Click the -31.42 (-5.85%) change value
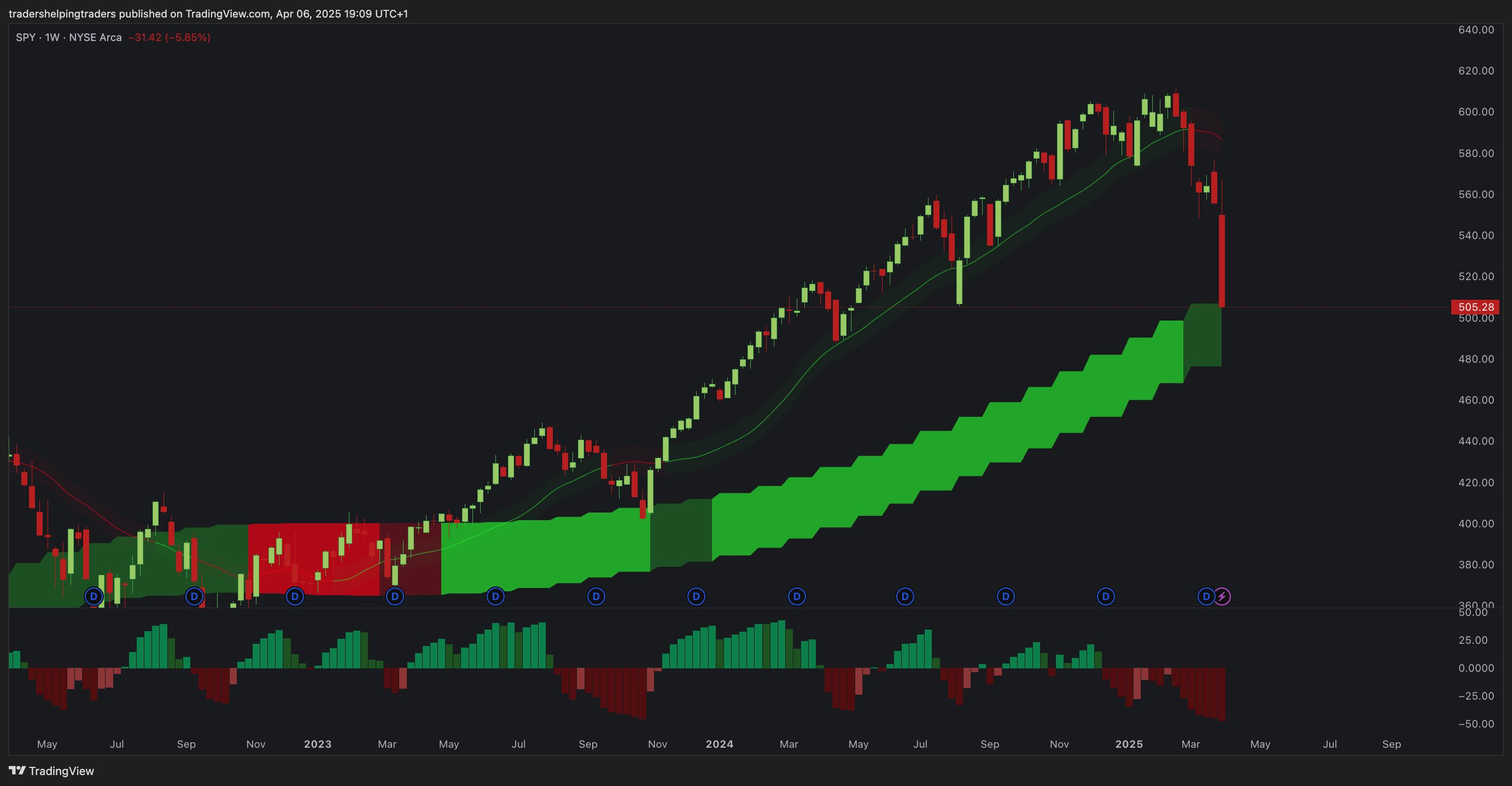The height and width of the screenshot is (786, 1512). pyautogui.click(x=169, y=38)
